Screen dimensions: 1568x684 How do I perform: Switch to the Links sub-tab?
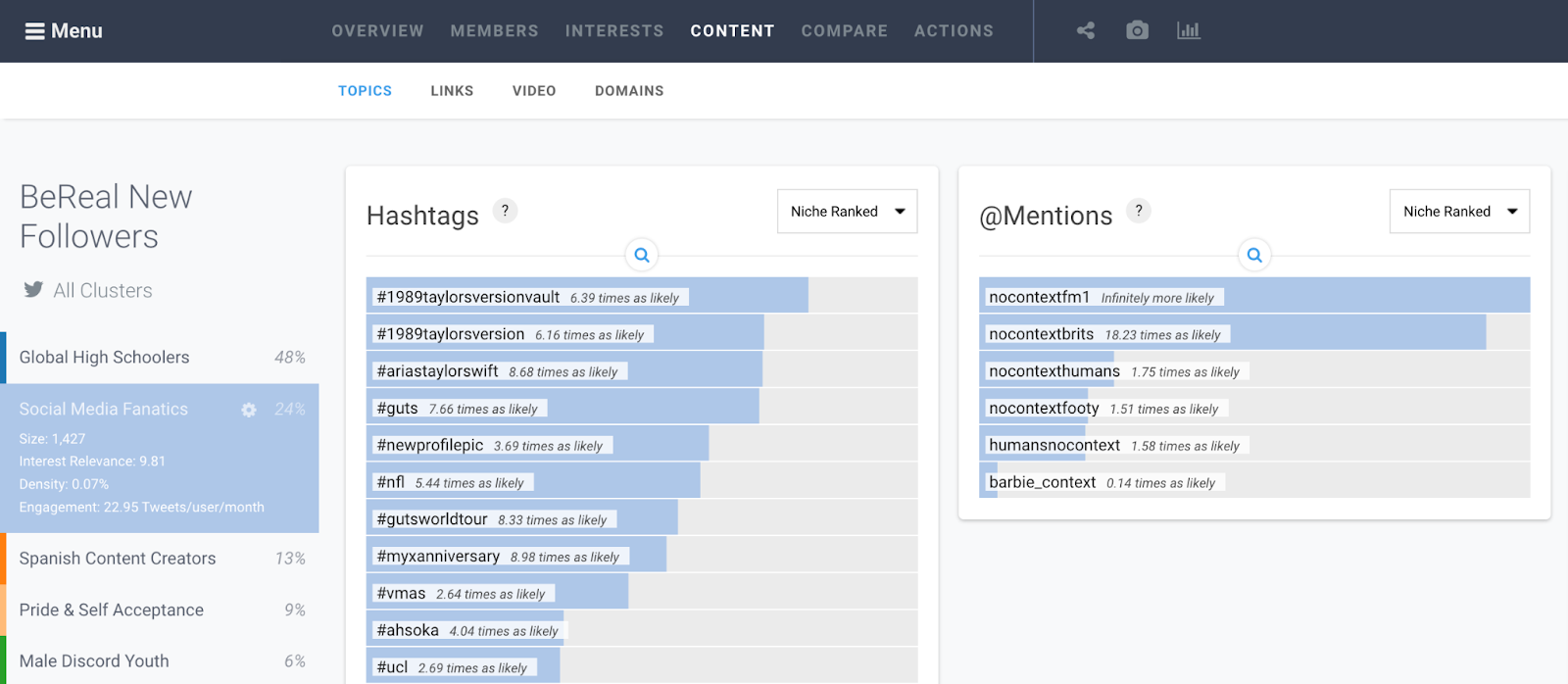[452, 91]
